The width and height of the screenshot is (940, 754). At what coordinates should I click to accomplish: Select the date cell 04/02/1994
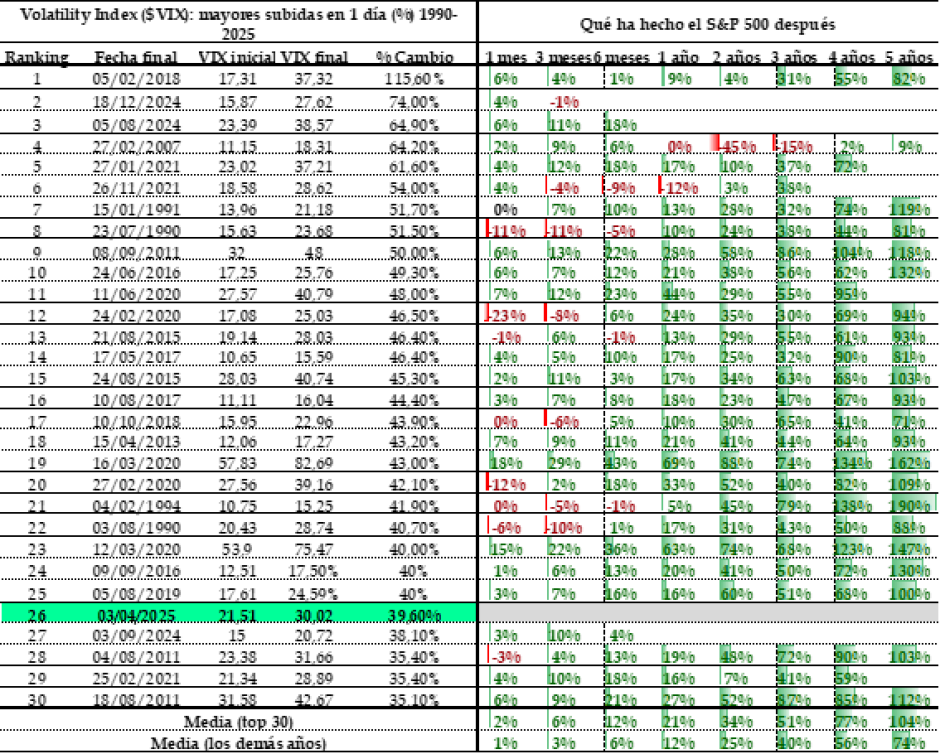(x=136, y=506)
